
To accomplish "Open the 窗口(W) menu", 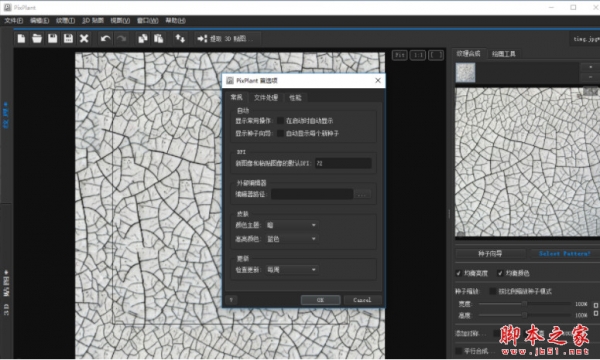I will pyautogui.click(x=148, y=21).
